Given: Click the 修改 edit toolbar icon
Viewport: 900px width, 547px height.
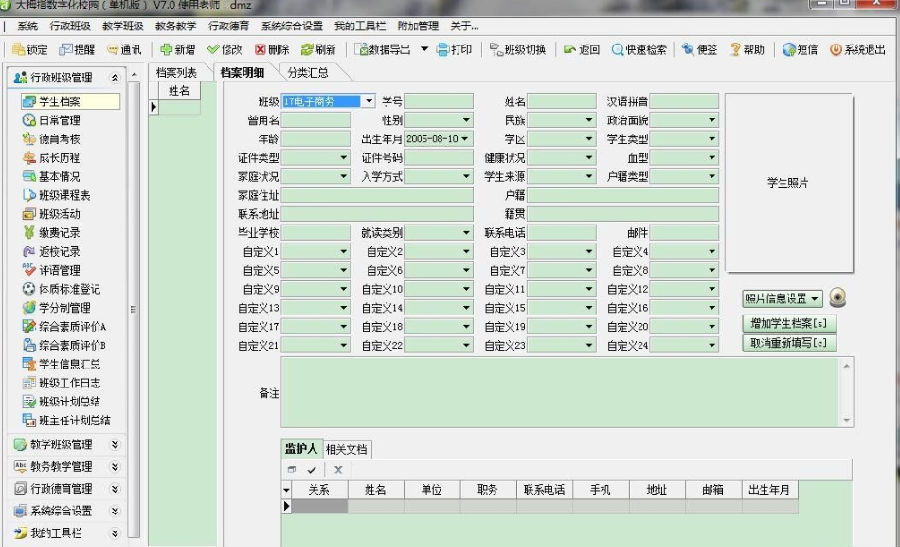Looking at the screenshot, I should (214, 50).
